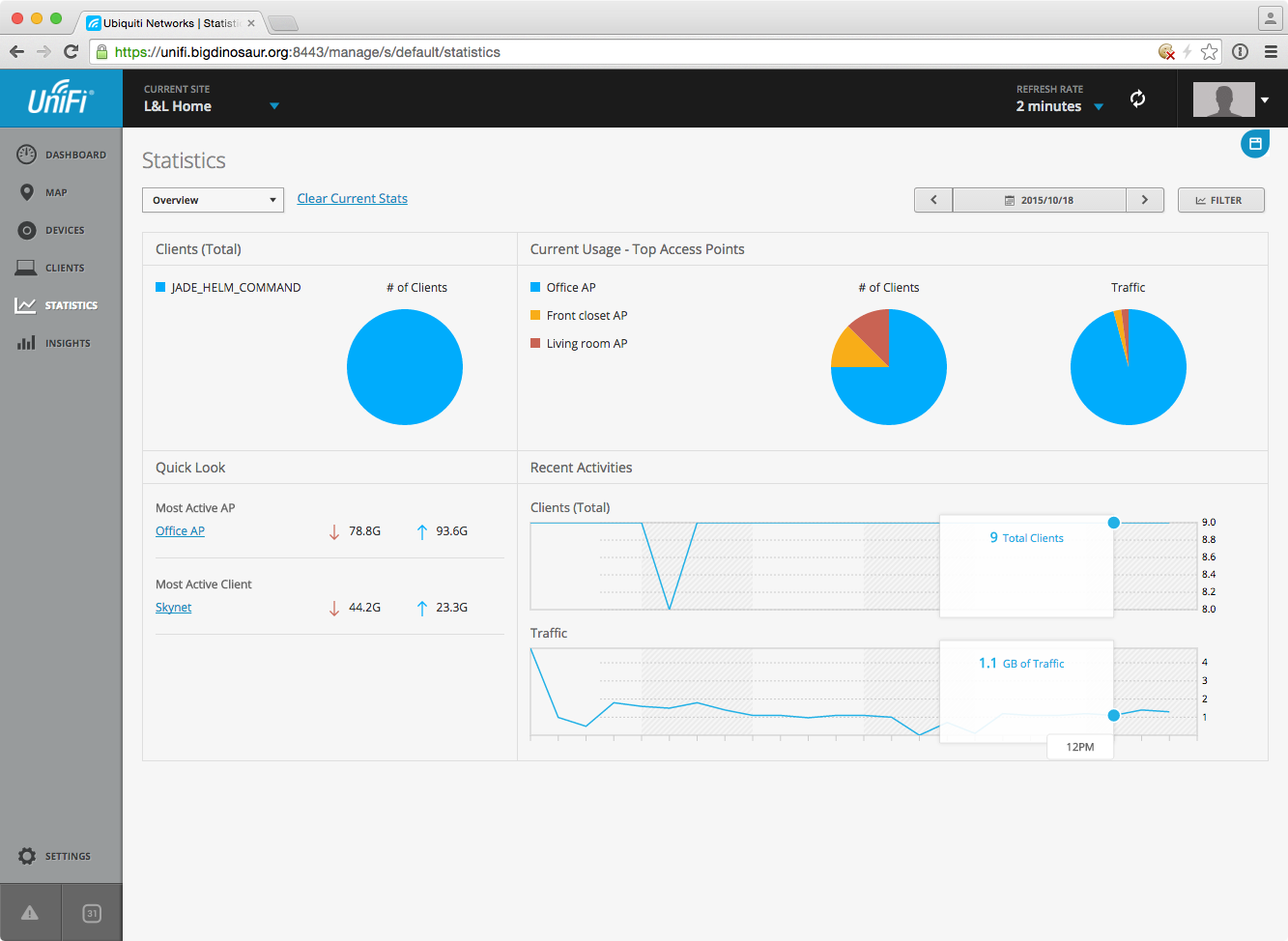Screen dimensions: 1288x941
Task: Open the Clients sidebar laptop icon
Action: 27,268
